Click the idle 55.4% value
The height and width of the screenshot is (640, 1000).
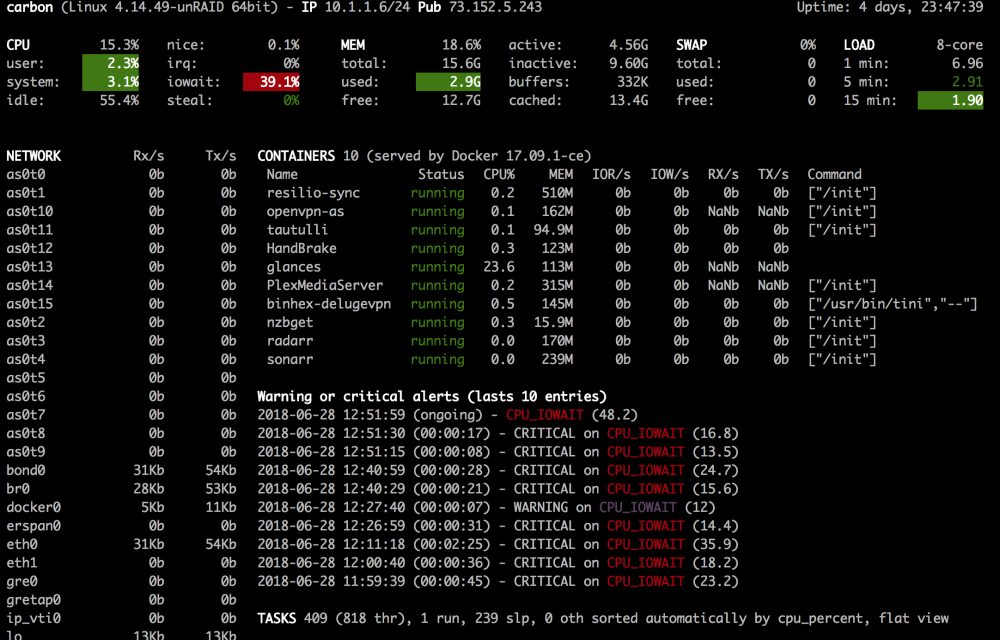119,101
